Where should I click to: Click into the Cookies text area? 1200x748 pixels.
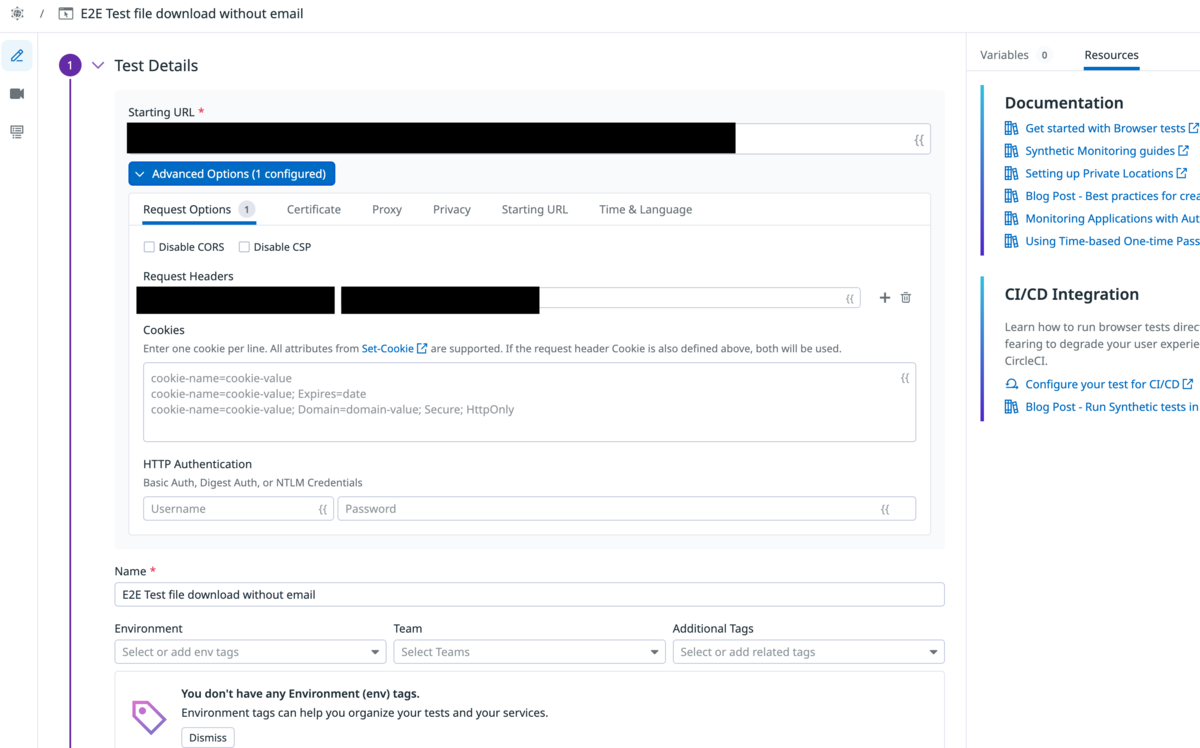tap(529, 402)
